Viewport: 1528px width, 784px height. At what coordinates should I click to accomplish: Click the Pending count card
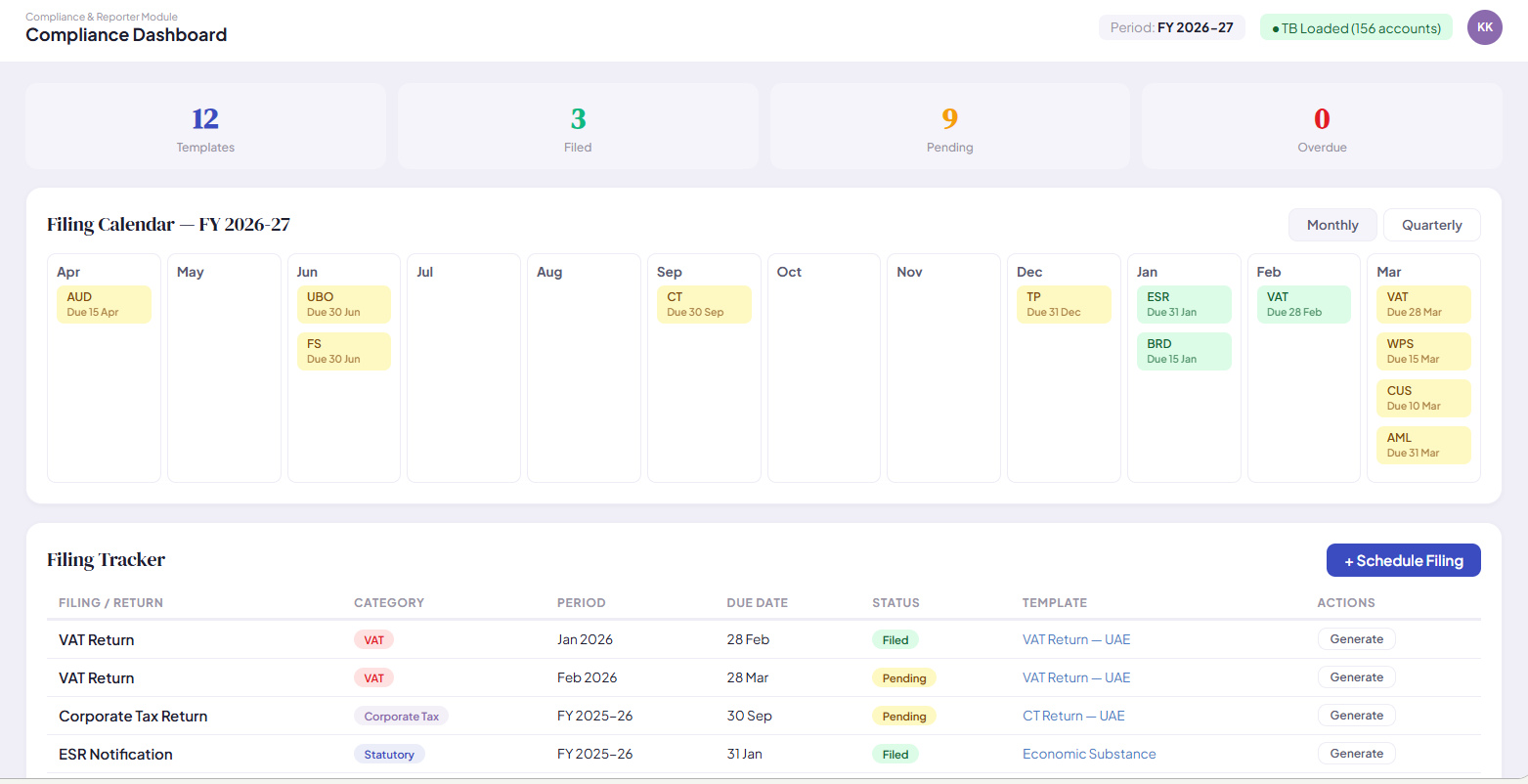click(x=950, y=126)
